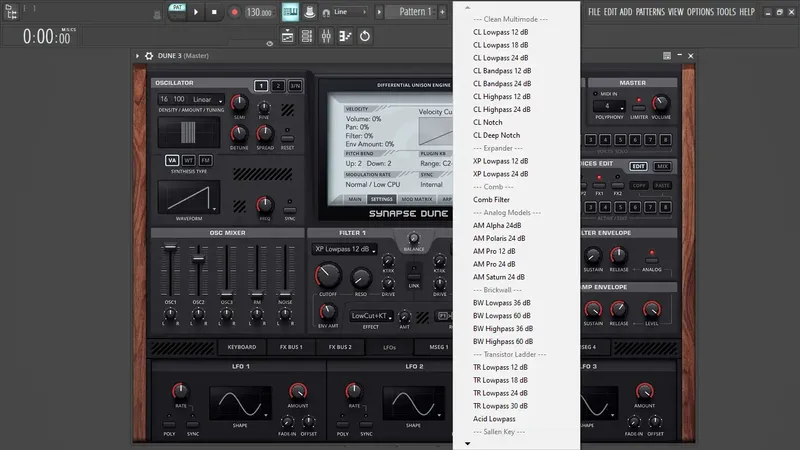Select CL Bandpass 24 dB filter

point(502,83)
